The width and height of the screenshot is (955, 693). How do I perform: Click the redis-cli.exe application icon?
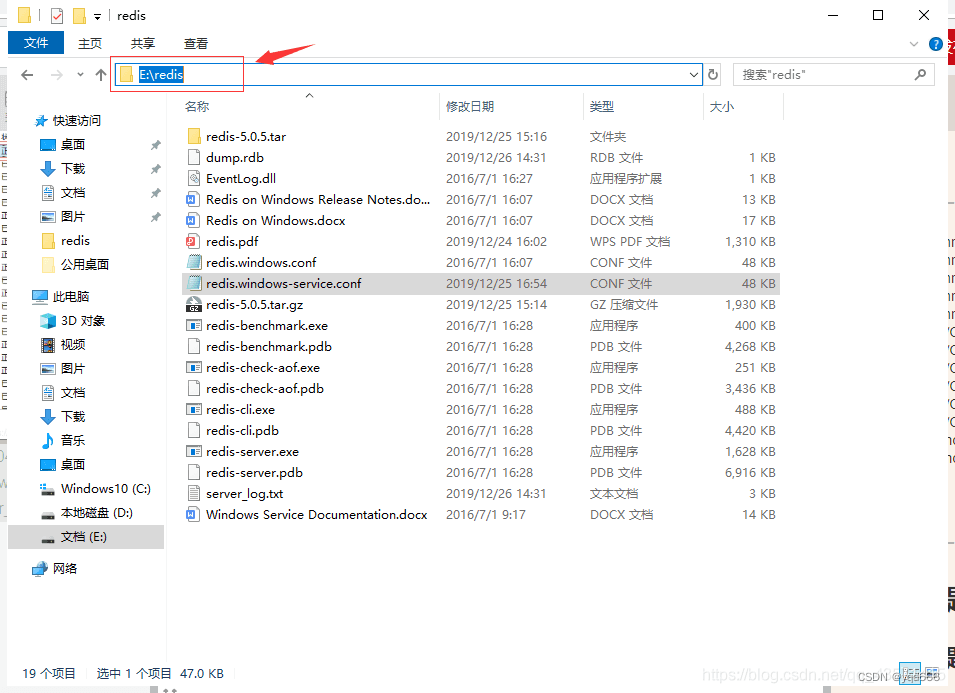pos(194,410)
